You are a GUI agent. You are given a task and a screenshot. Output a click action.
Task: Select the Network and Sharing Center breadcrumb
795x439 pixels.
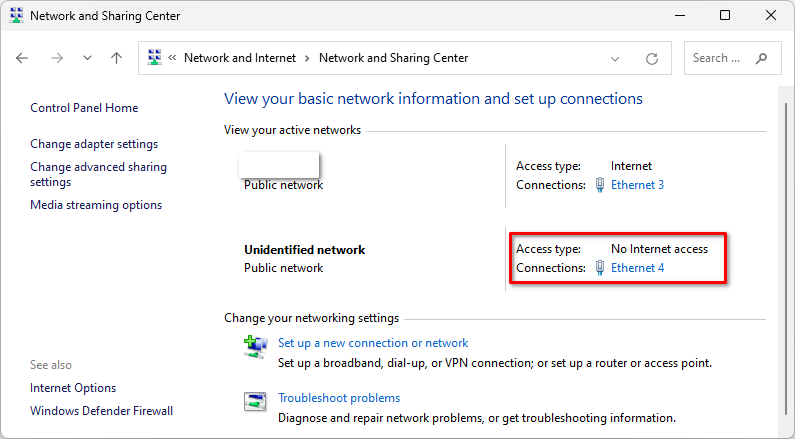[x=393, y=58]
